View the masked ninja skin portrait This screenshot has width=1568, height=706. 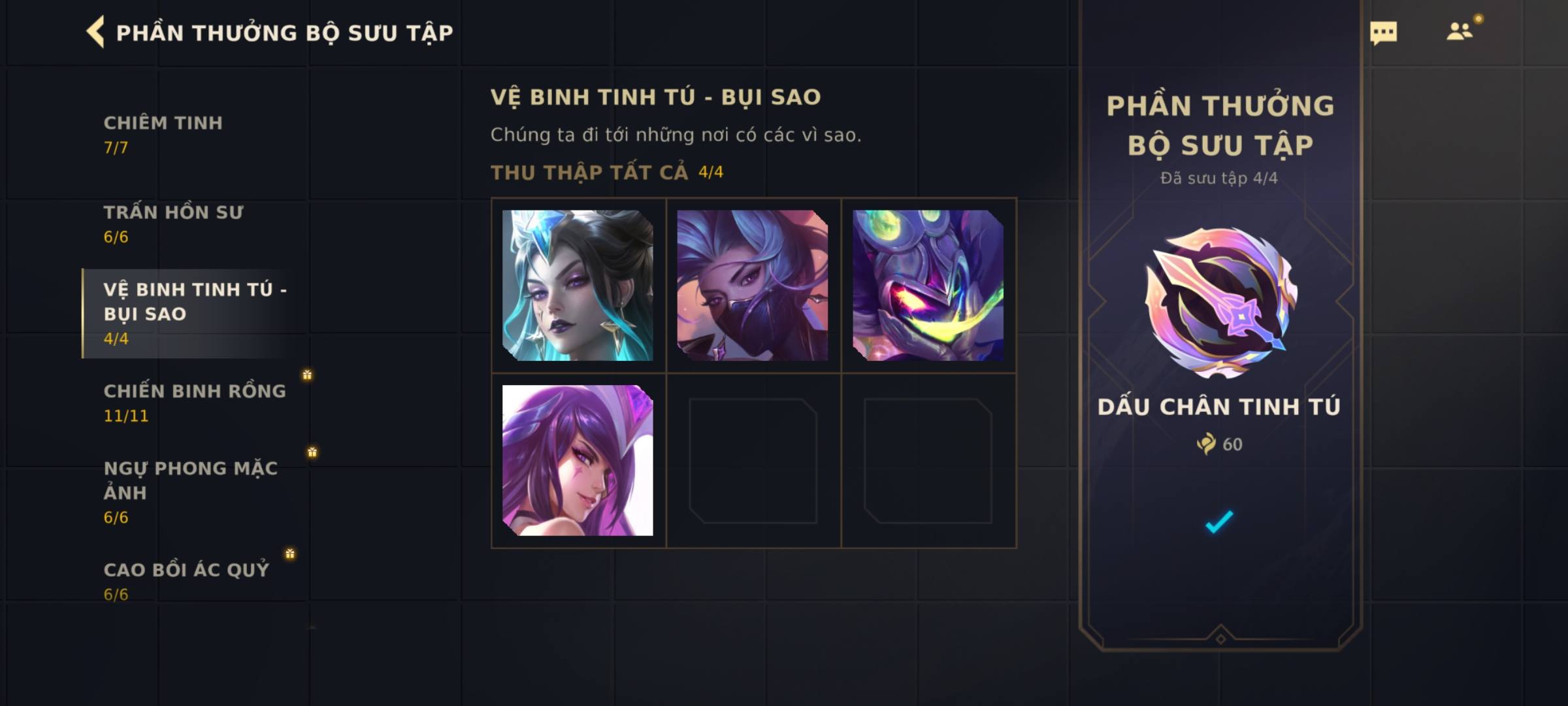753,285
